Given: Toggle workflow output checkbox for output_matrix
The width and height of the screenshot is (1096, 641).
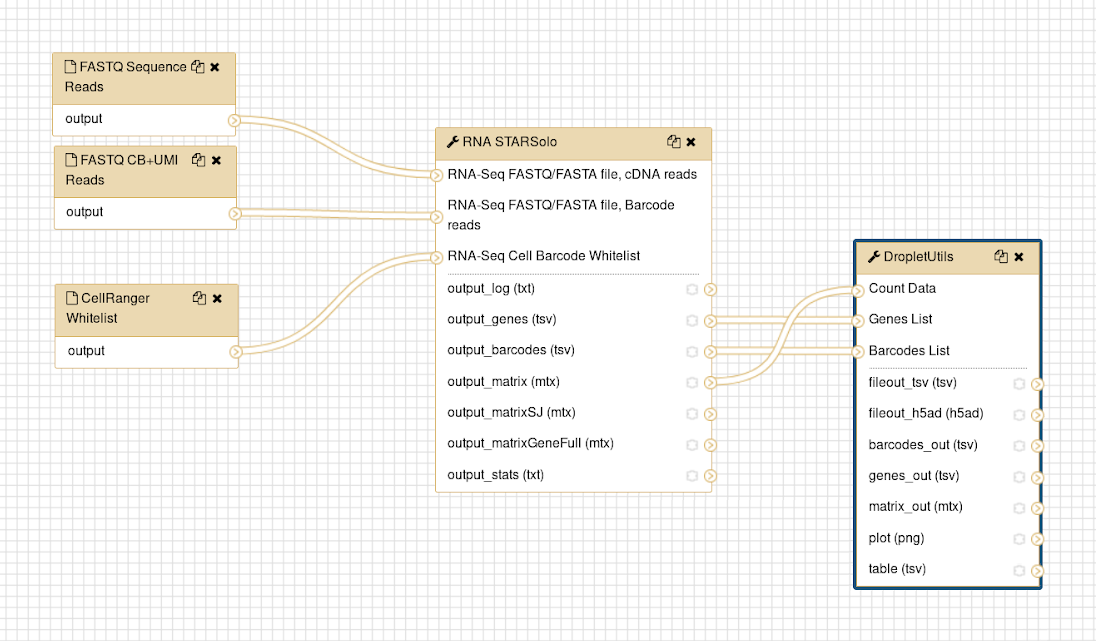Looking at the screenshot, I should (692, 382).
